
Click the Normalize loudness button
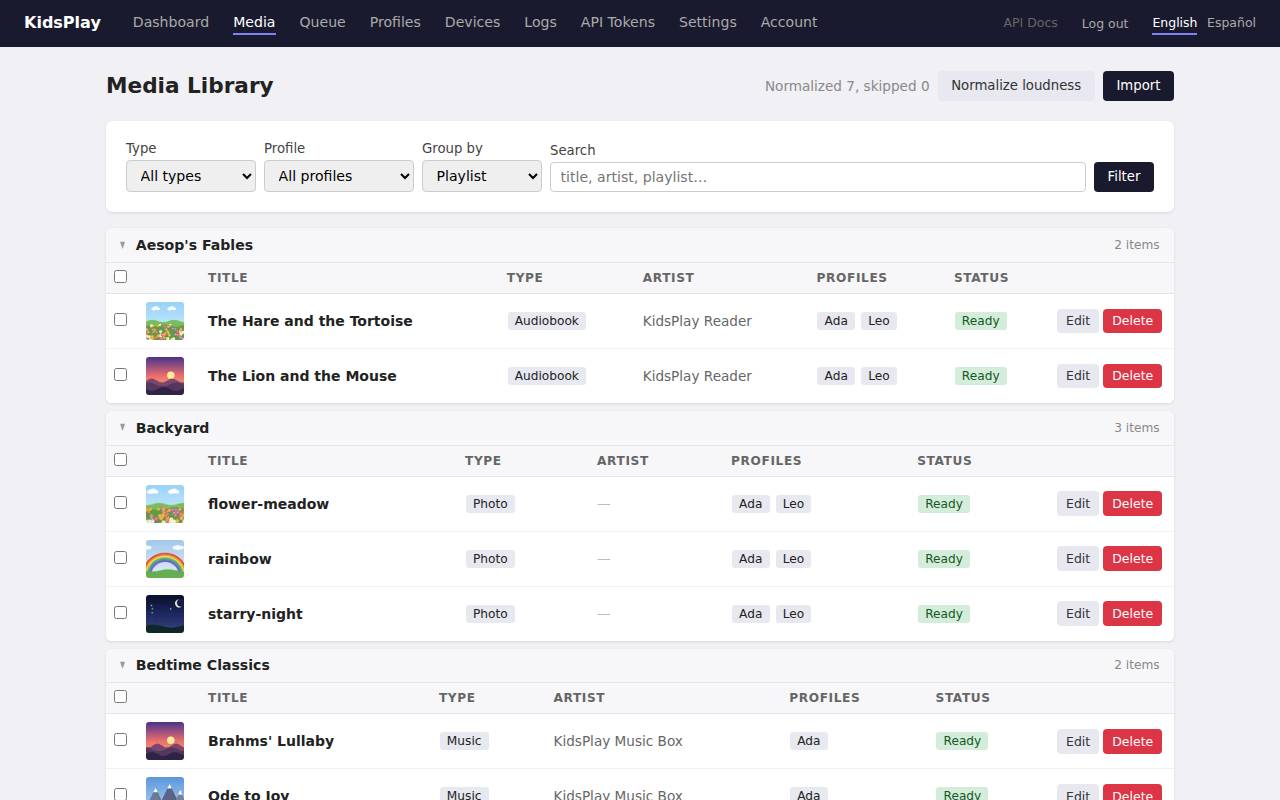[x=1016, y=86]
